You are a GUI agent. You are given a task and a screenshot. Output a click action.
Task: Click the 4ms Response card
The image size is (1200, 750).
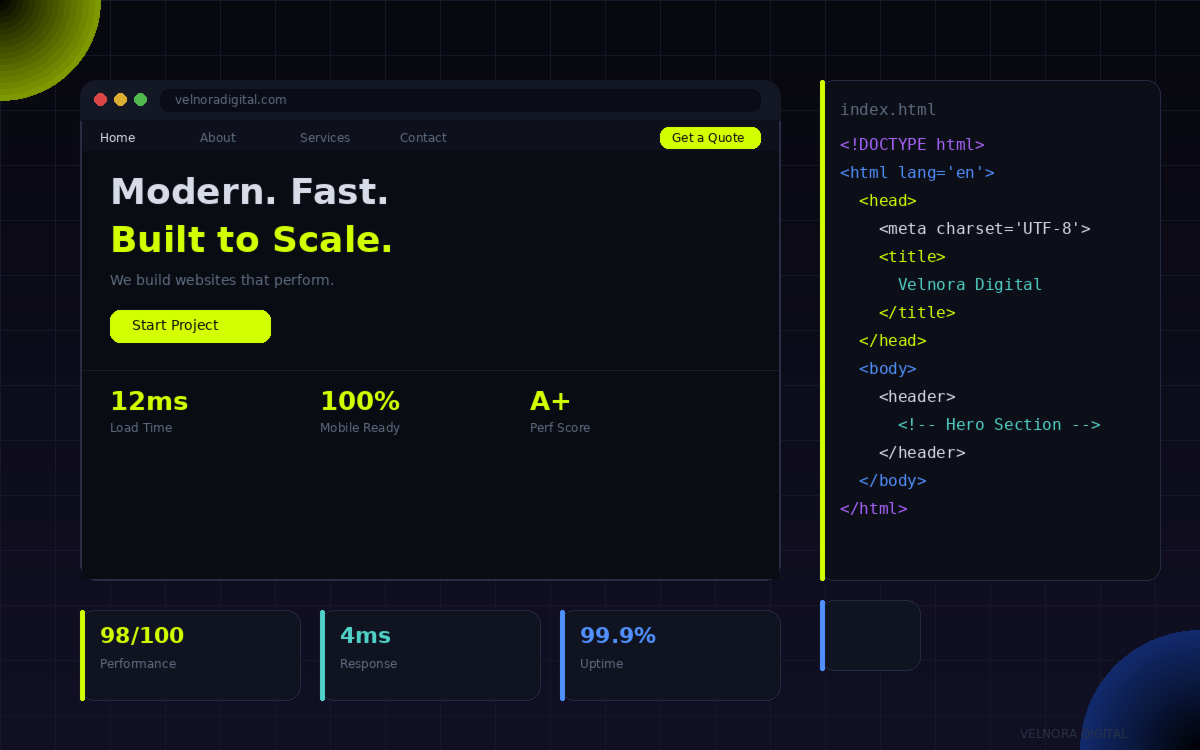pyautogui.click(x=430, y=655)
